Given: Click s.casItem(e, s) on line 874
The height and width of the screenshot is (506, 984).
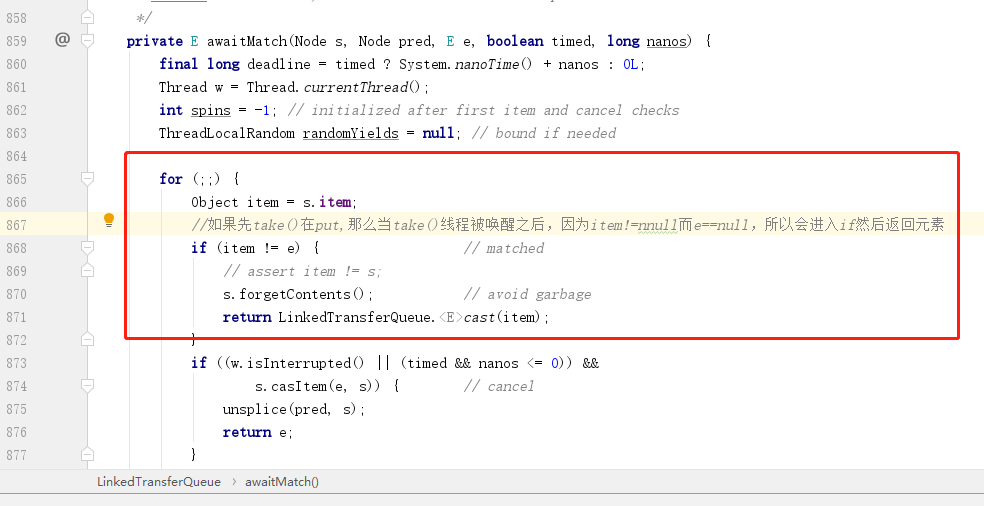Looking at the screenshot, I should tap(314, 386).
